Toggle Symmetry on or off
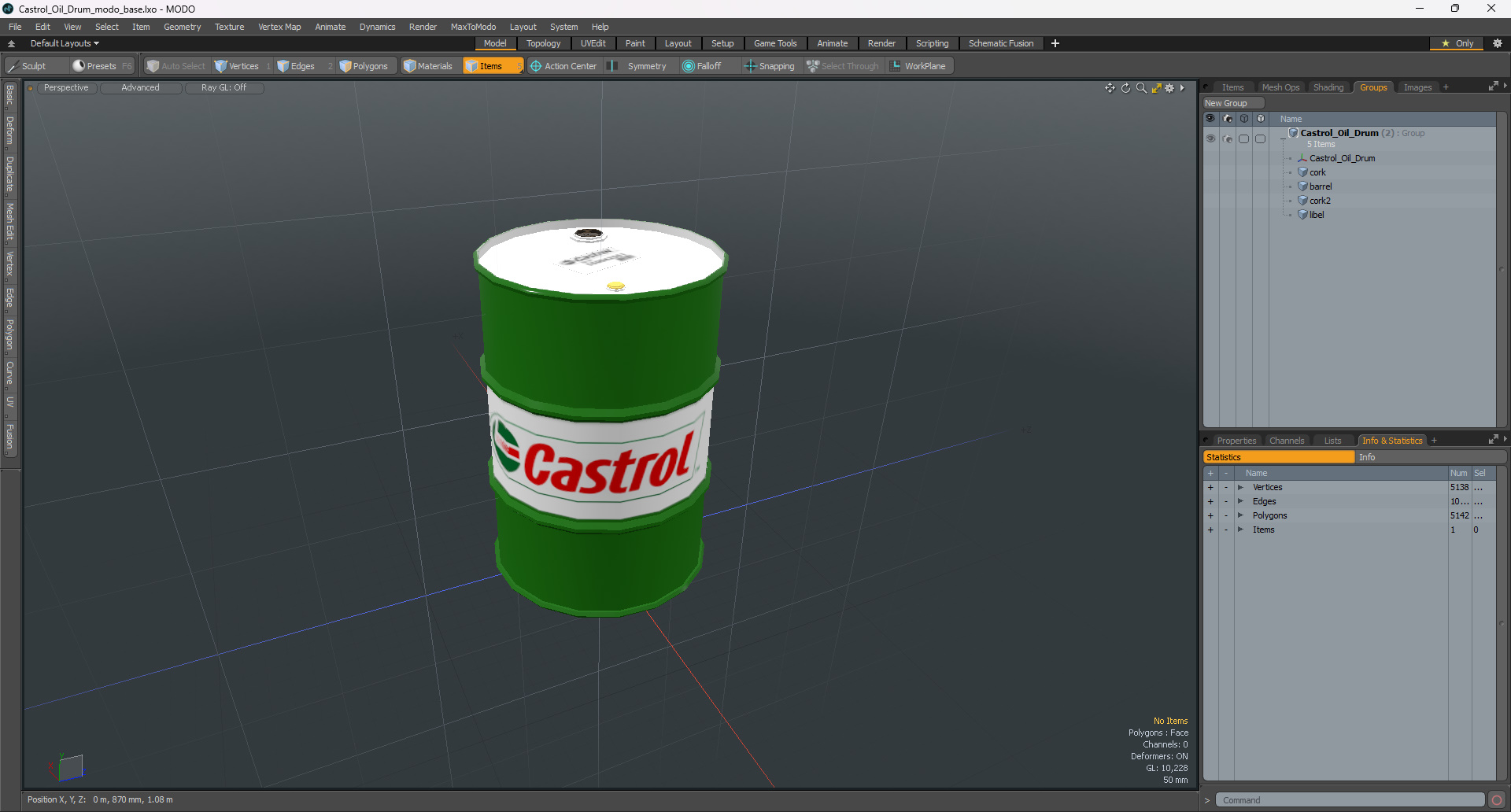Screen dimensions: 1511x812 tap(639, 66)
